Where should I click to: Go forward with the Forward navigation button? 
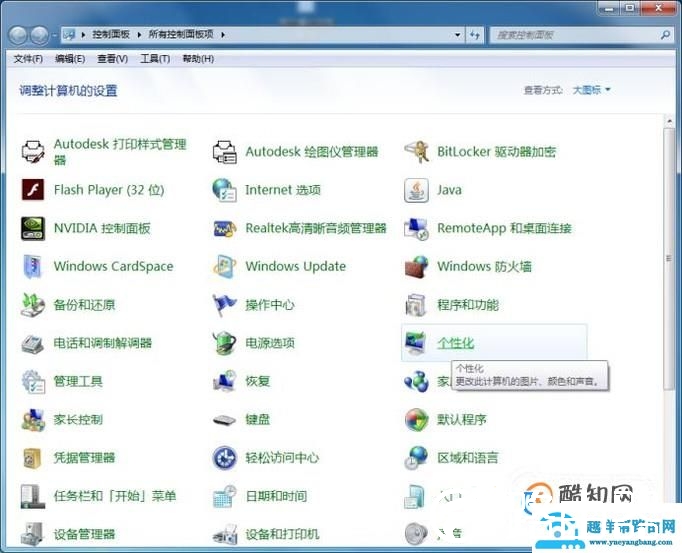[x=40, y=35]
